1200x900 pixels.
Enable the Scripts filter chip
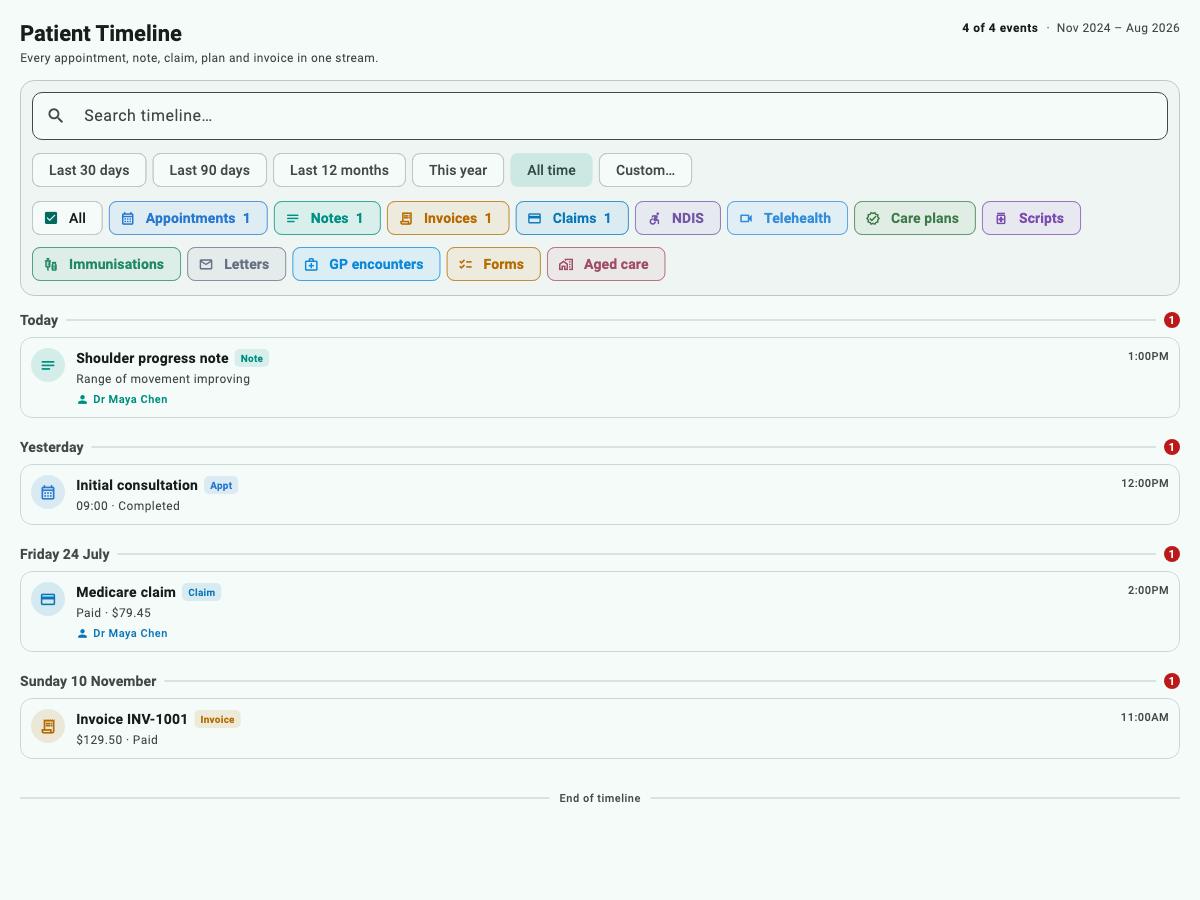(1031, 218)
